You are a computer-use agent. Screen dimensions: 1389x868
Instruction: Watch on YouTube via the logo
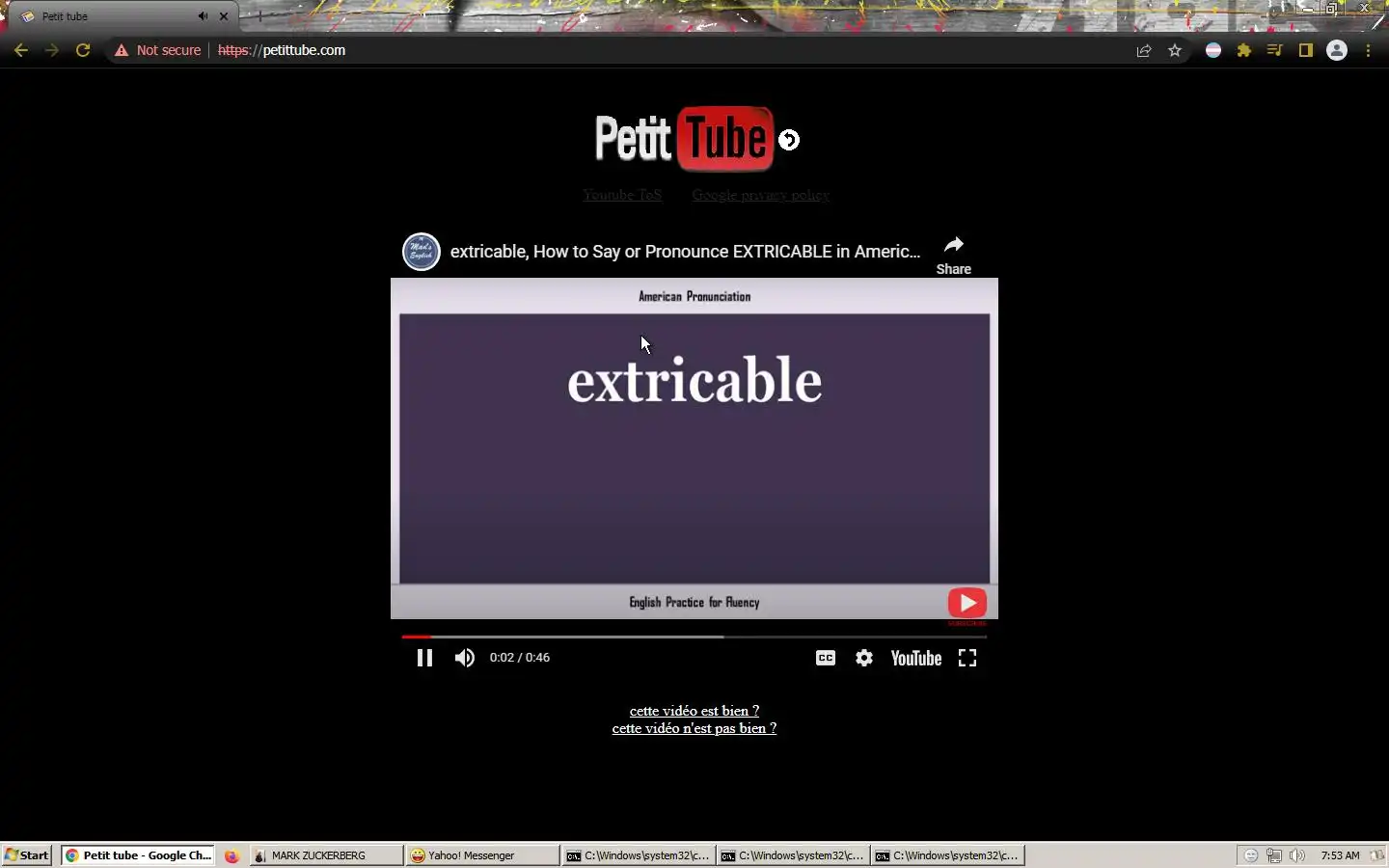click(x=915, y=658)
